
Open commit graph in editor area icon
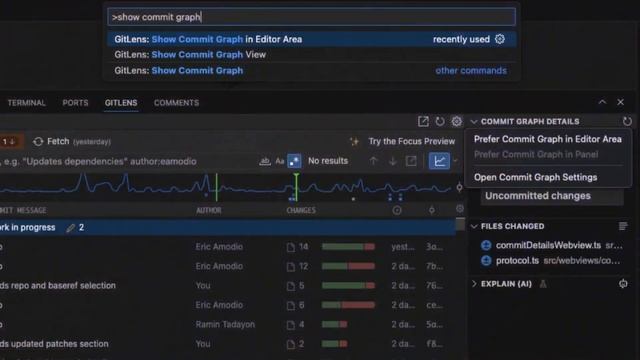(x=423, y=121)
